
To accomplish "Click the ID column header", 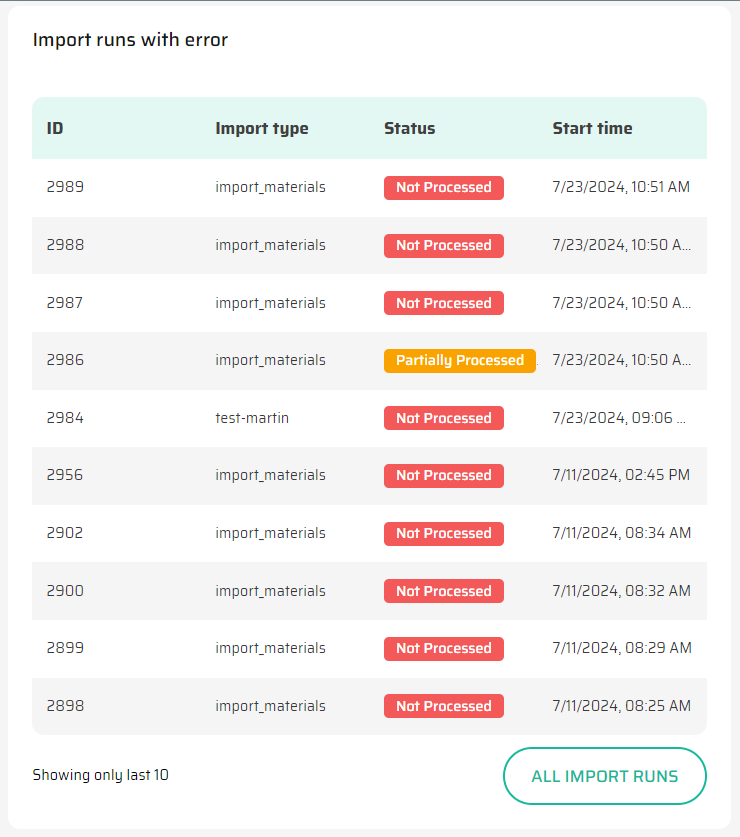I will [55, 128].
